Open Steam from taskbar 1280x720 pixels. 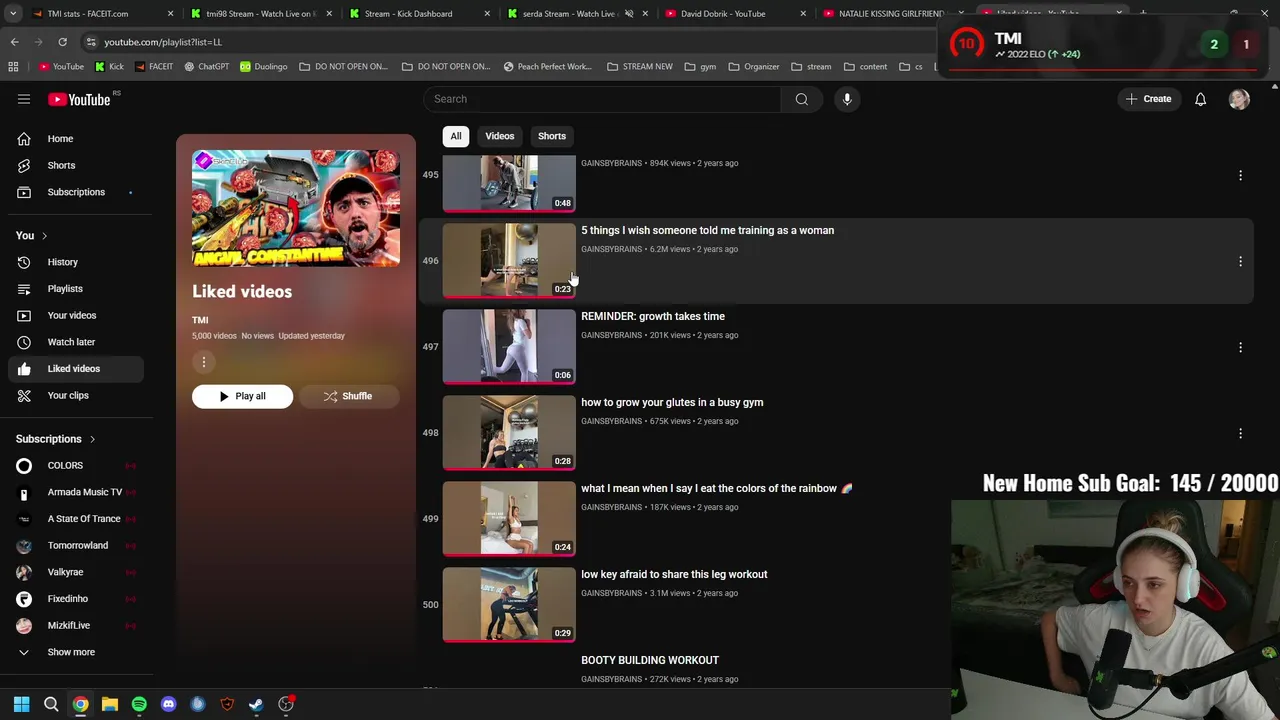(x=256, y=704)
